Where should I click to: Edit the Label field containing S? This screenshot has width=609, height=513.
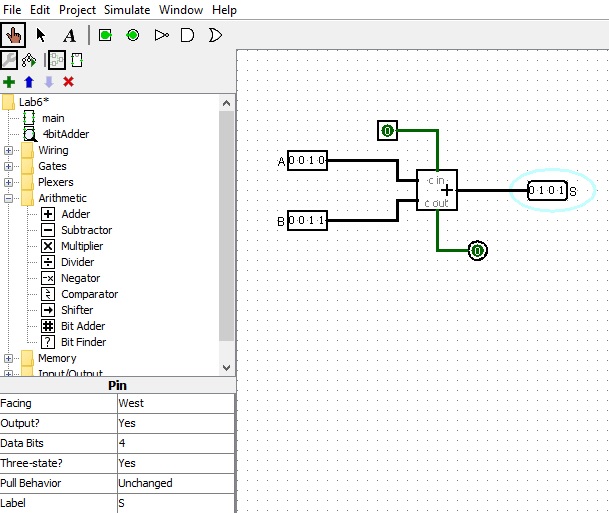point(176,503)
